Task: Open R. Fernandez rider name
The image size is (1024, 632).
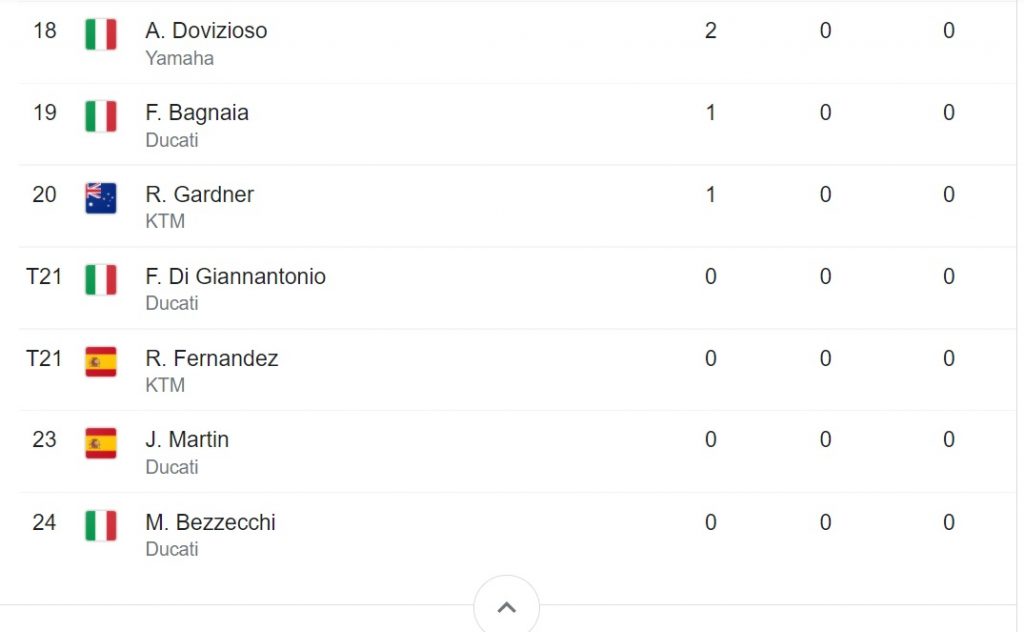Action: (x=212, y=358)
